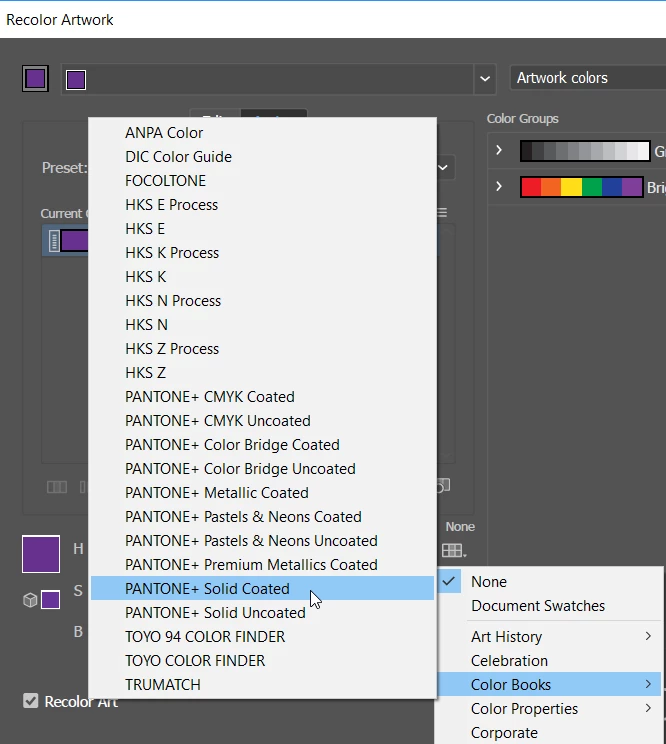Select the base color swatch box

tap(36, 79)
